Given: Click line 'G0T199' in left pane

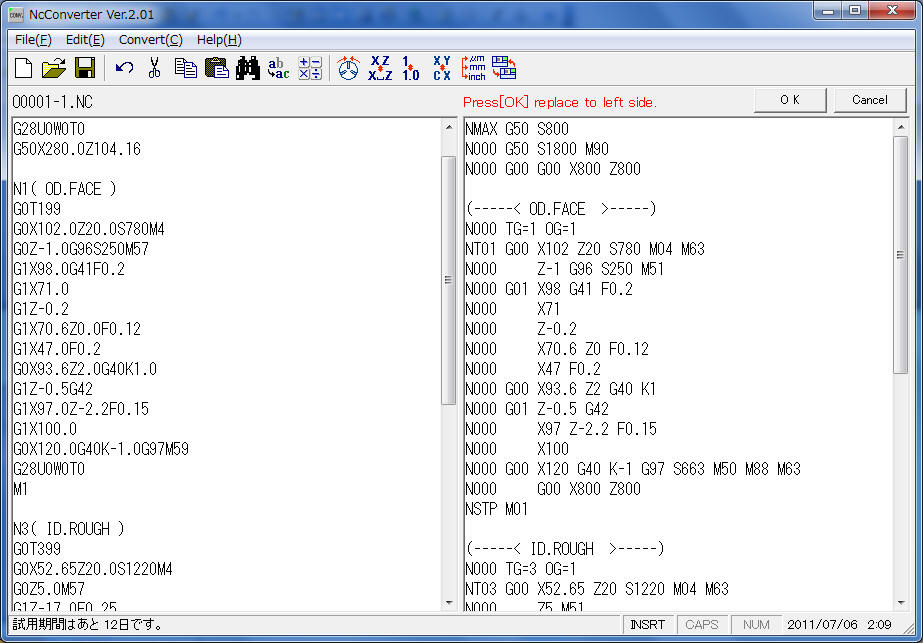Looking at the screenshot, I should point(37,209).
